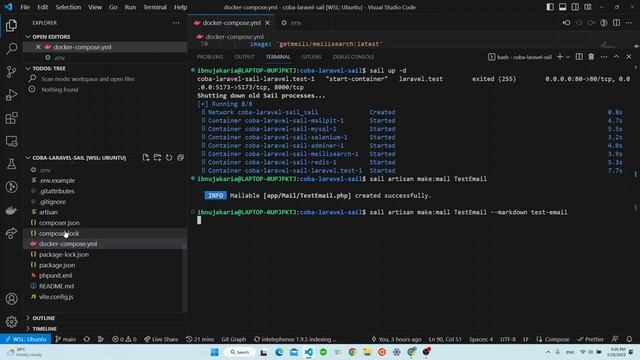Switch to the Output panel tab
The width and height of the screenshot is (640, 360).
pos(244,57)
